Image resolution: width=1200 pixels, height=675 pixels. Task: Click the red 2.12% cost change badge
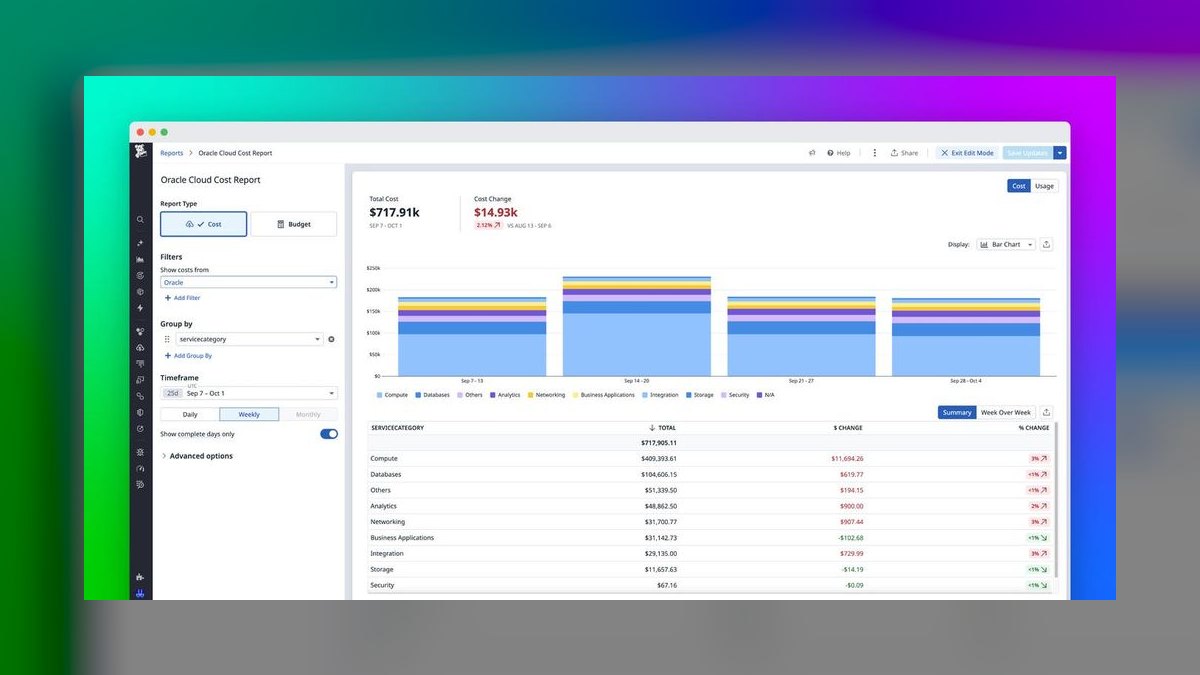[488, 225]
